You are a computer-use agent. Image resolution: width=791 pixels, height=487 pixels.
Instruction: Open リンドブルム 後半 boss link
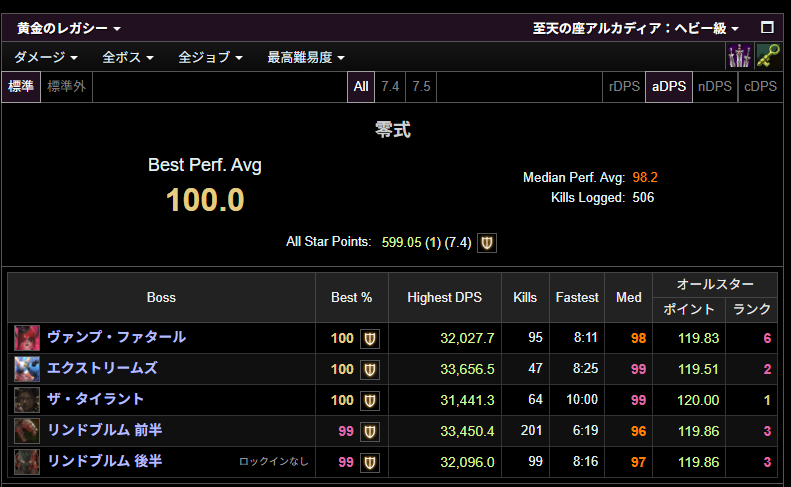[x=104, y=461]
